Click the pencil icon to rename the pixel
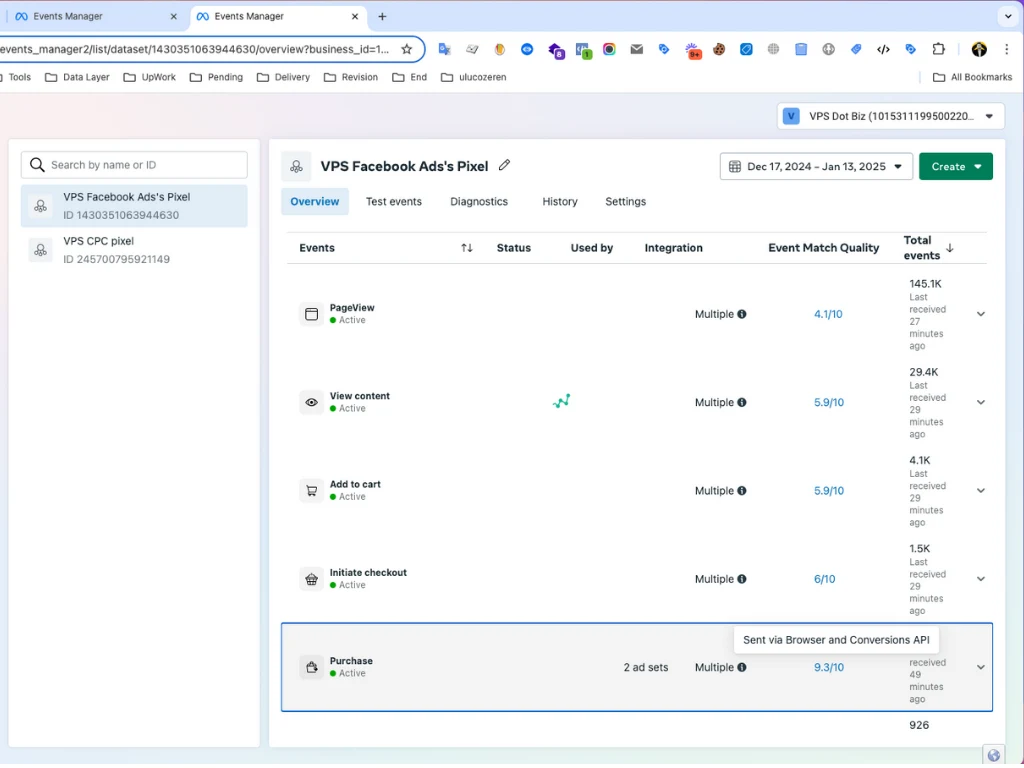 [x=505, y=166]
